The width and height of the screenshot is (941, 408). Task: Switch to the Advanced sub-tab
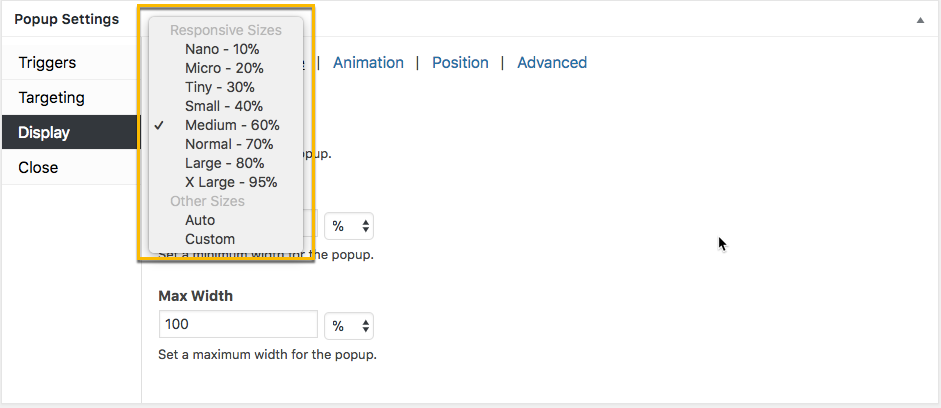point(551,63)
